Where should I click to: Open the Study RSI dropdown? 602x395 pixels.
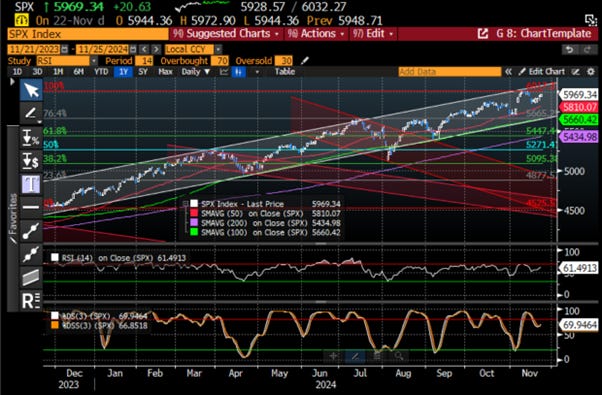click(67, 61)
